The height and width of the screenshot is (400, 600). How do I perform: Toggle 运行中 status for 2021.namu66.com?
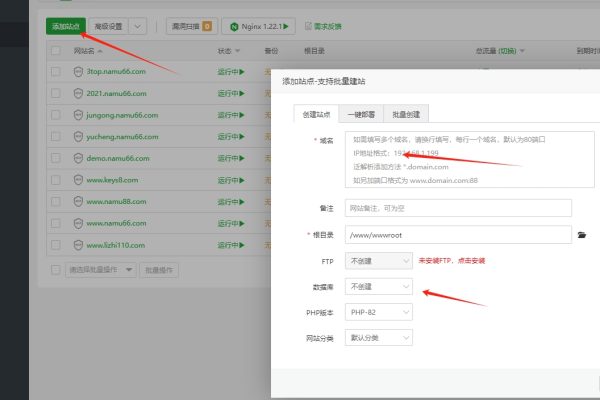coord(231,93)
